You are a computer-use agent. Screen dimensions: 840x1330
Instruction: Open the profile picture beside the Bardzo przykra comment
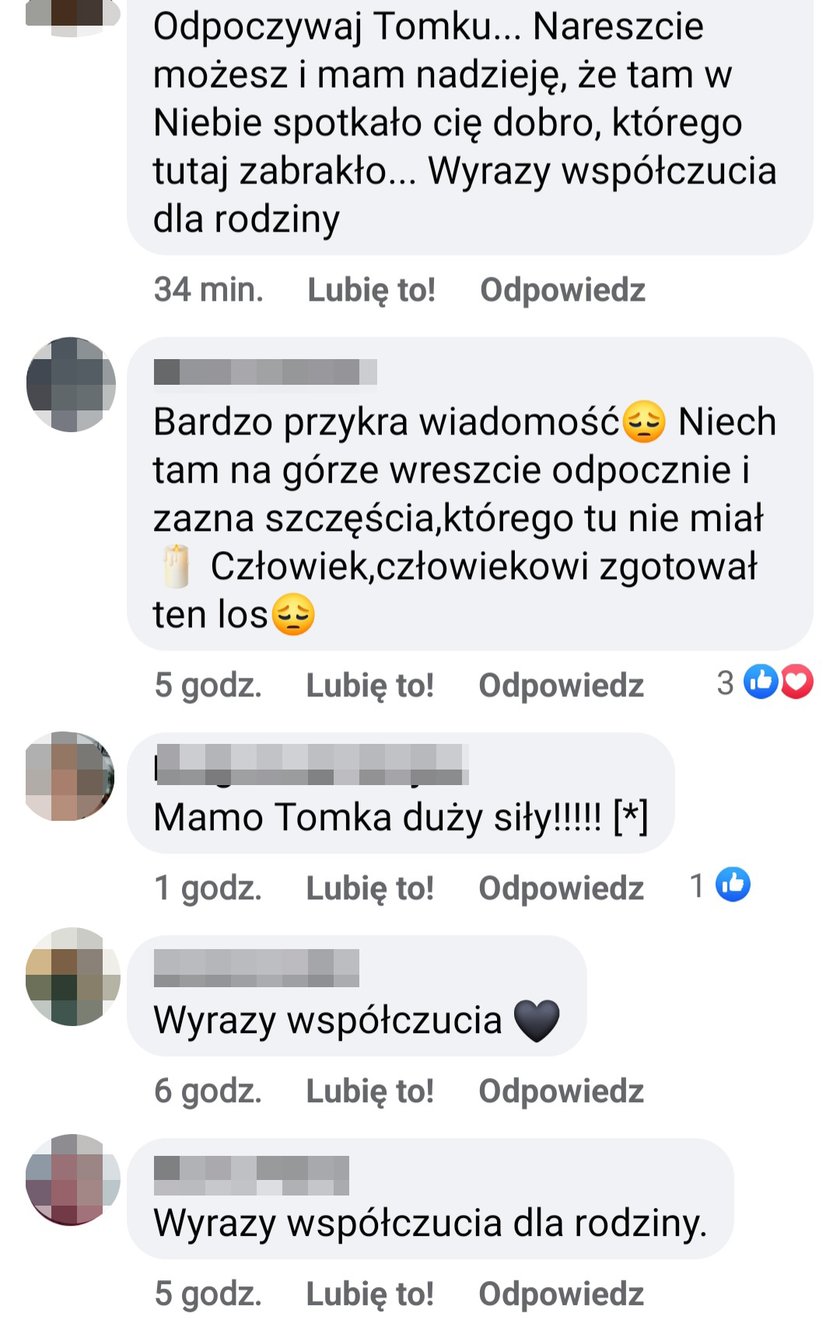[x=70, y=385]
